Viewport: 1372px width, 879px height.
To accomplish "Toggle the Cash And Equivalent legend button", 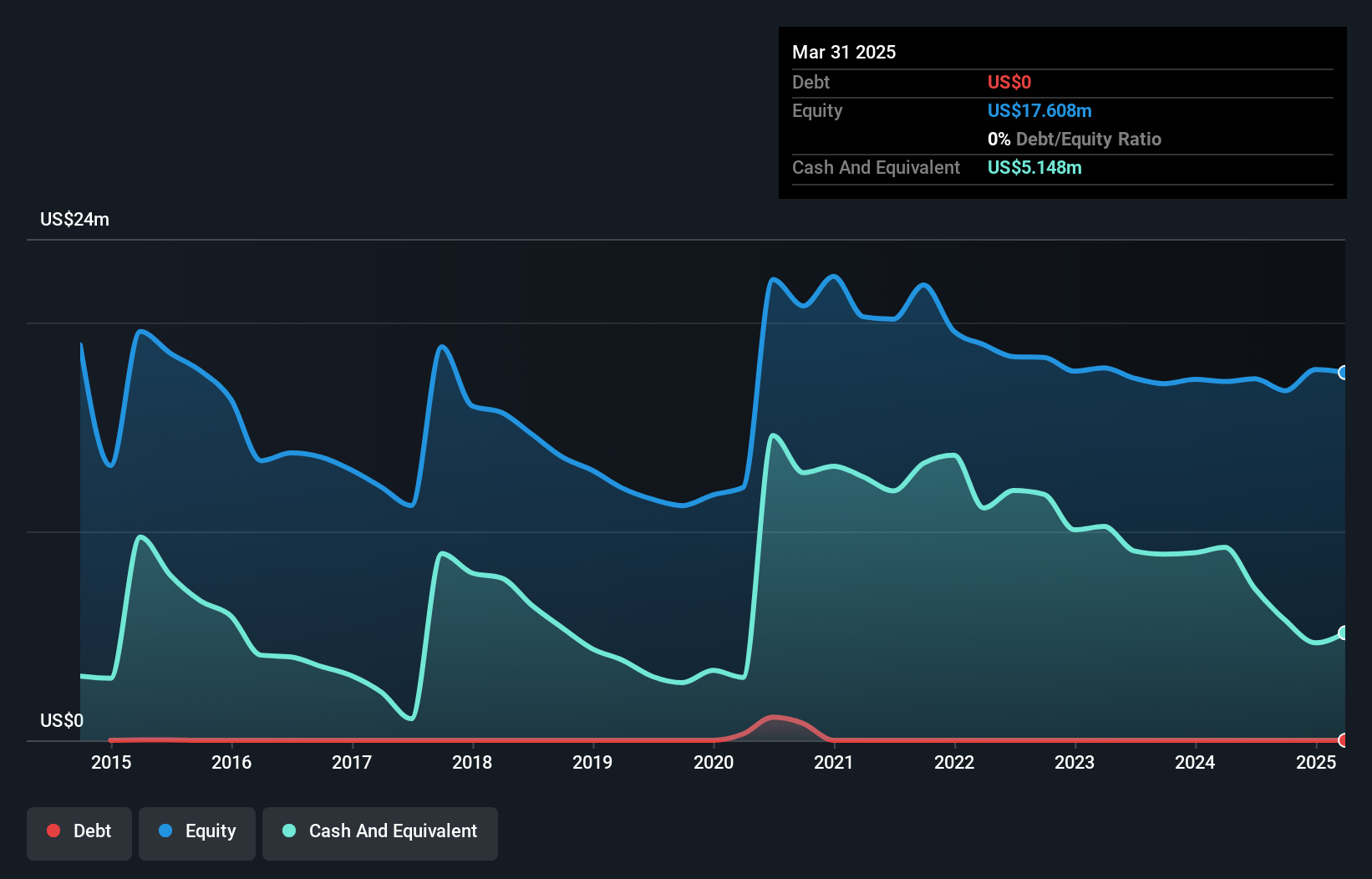I will click(x=380, y=833).
